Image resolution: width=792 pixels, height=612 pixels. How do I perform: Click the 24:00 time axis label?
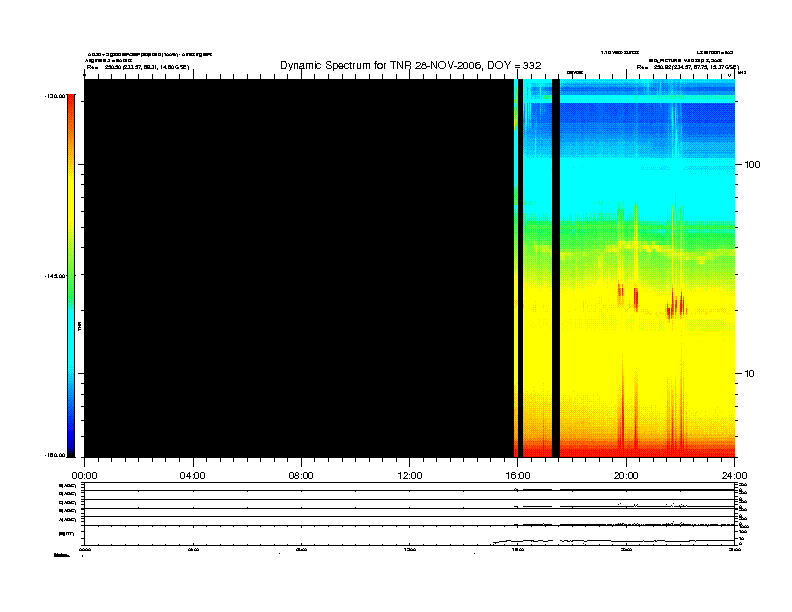click(x=734, y=476)
